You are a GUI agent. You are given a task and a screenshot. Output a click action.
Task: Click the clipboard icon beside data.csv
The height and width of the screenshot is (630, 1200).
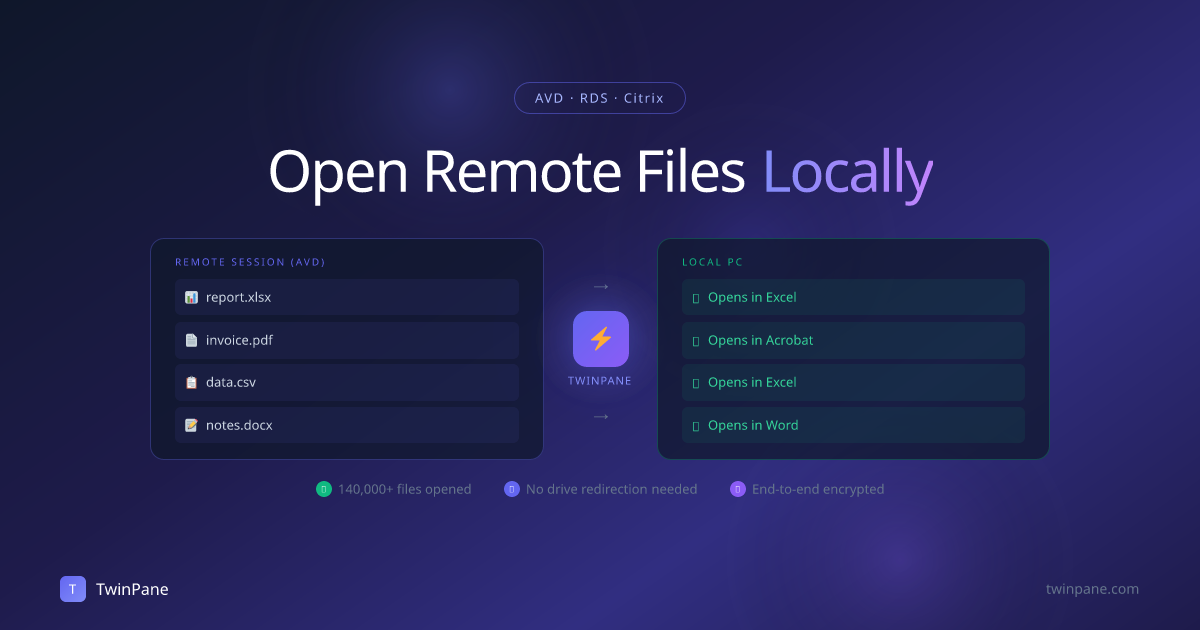click(191, 382)
